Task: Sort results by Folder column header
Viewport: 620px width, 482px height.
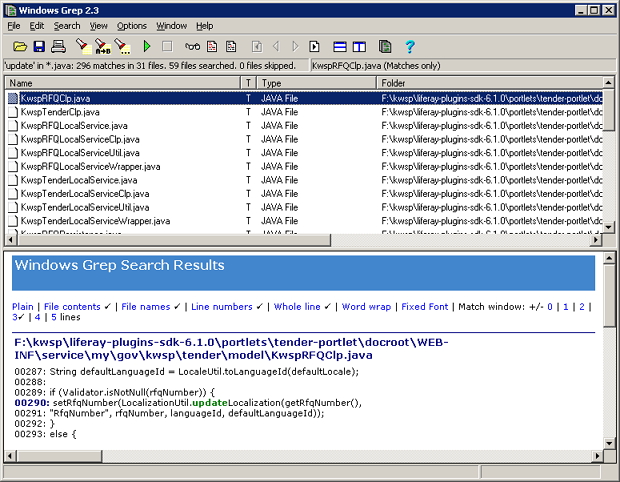Action: 490,83
